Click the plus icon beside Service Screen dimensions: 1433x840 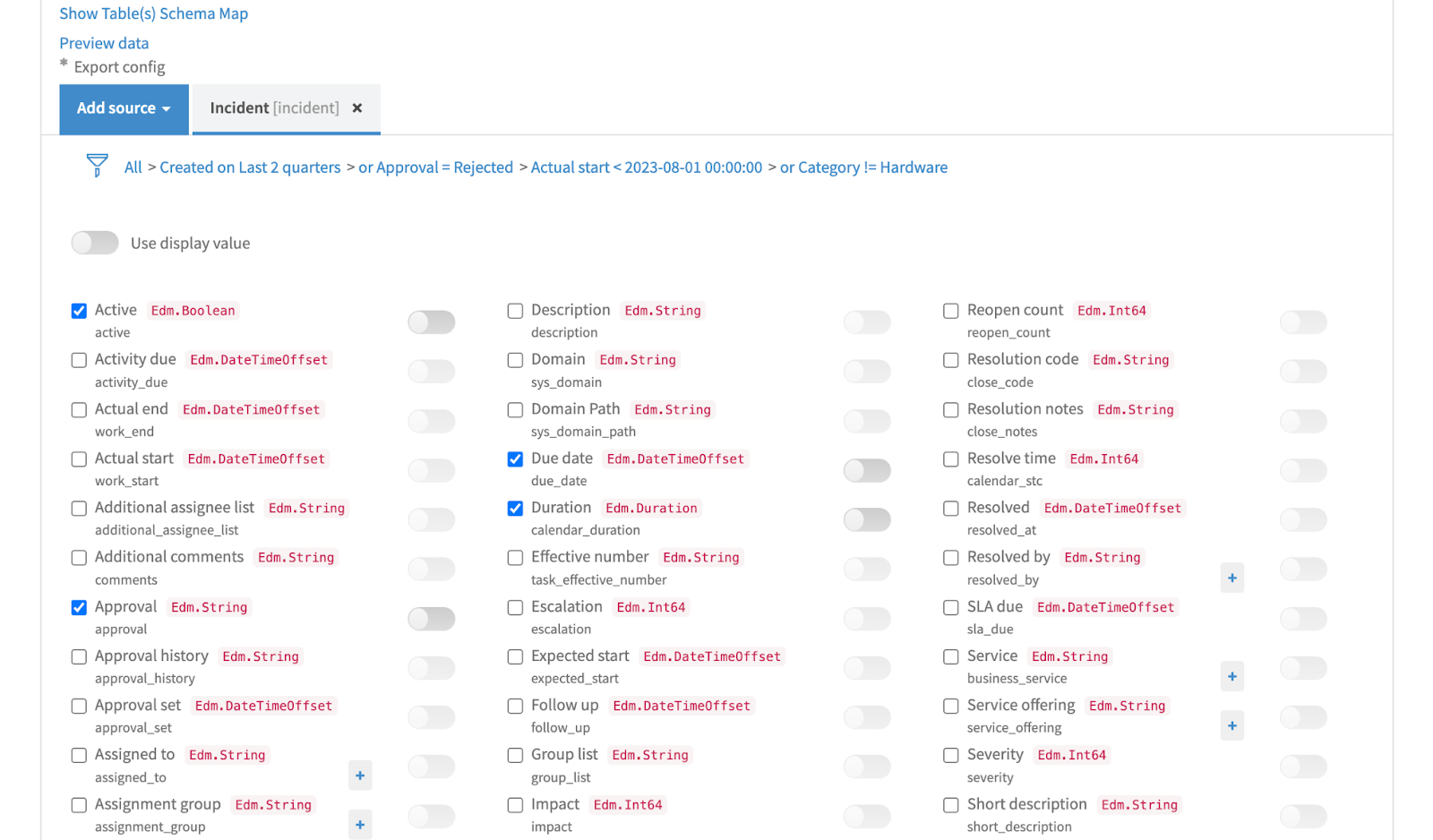(1232, 676)
